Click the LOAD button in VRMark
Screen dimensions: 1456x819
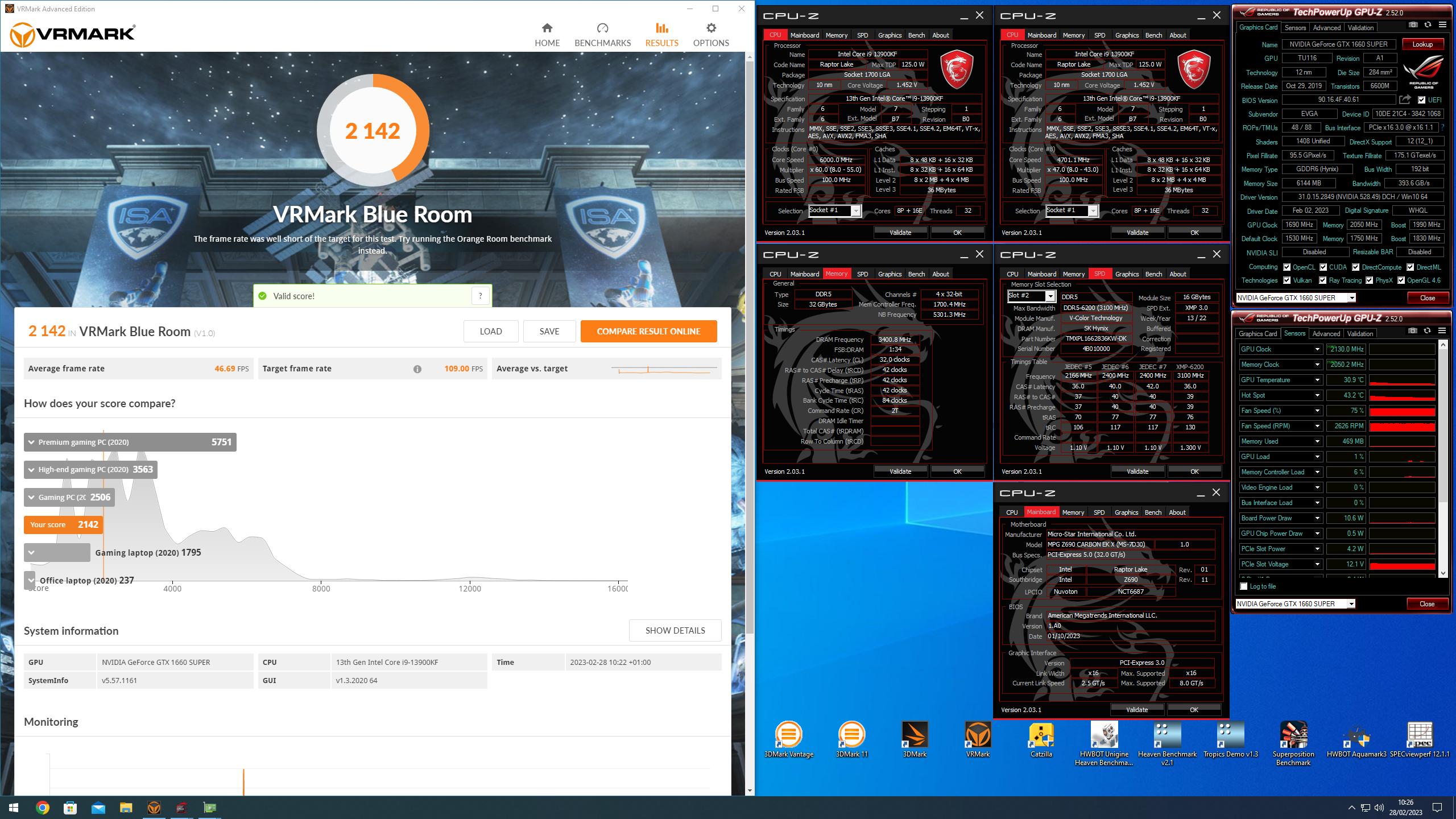pyautogui.click(x=490, y=332)
